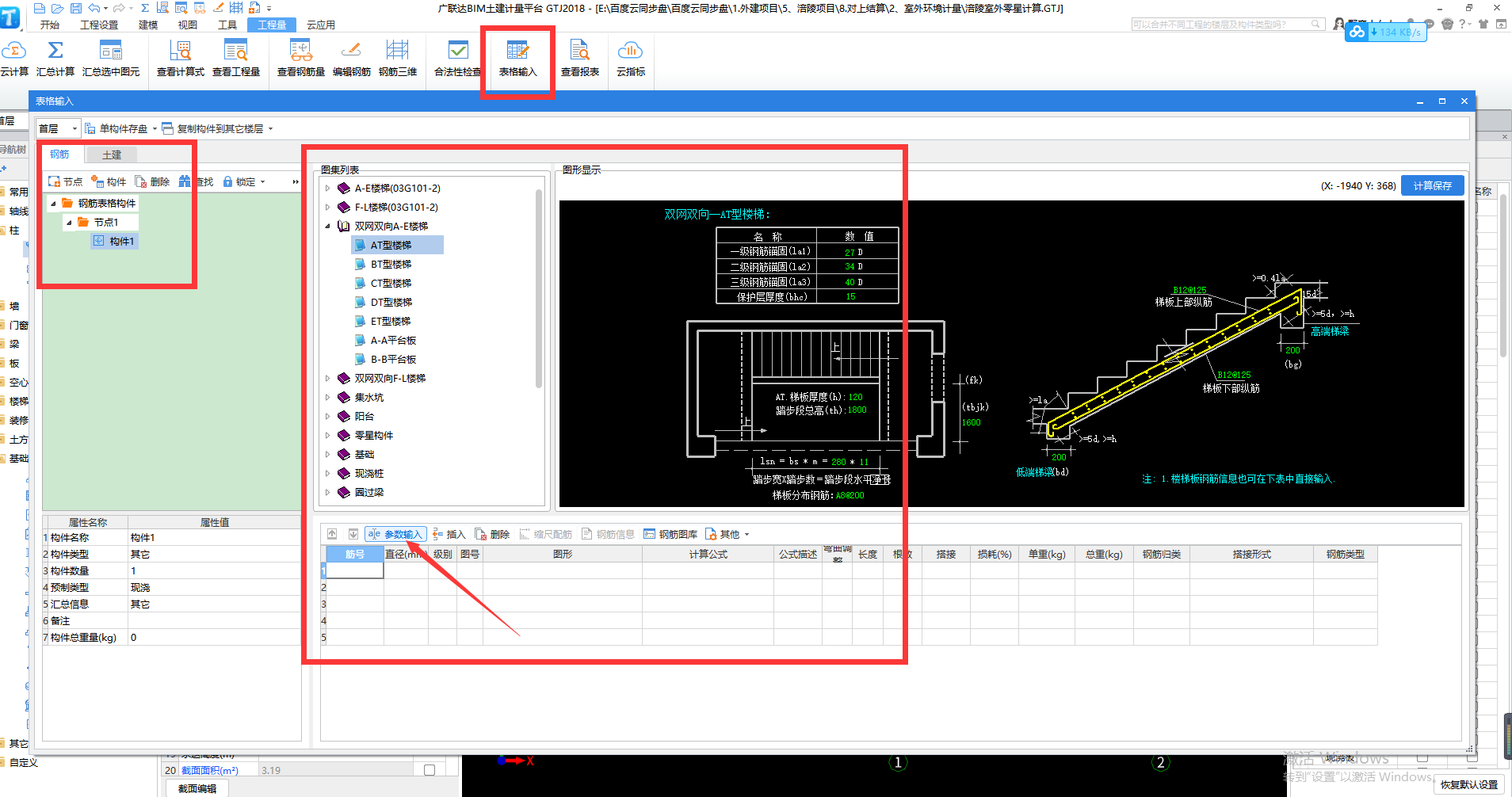Run 汇总计算 summary calculation
Image resolution: width=1512 pixels, height=797 pixels.
(x=55, y=59)
